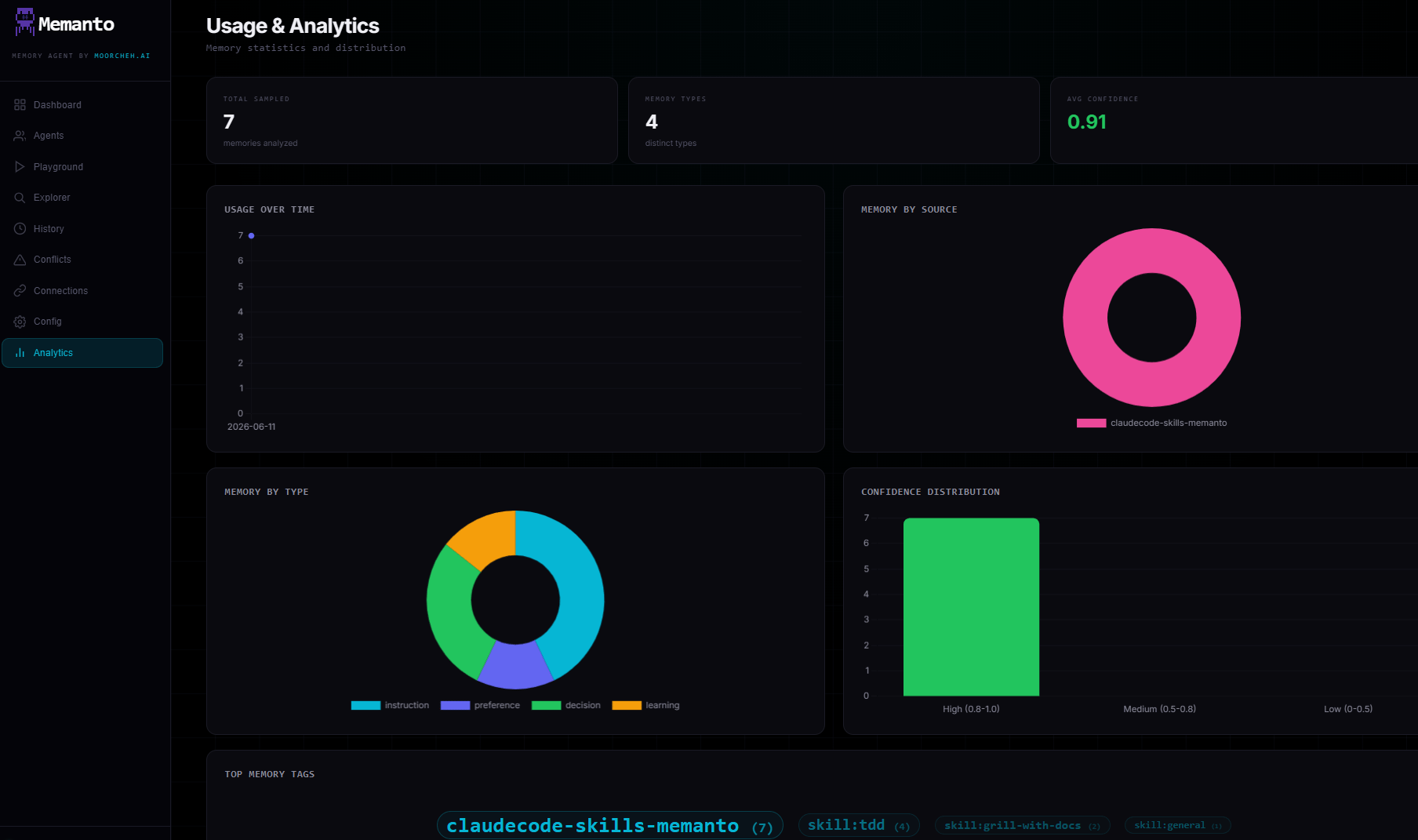Open the Dashboard page
Viewport: 1418px width, 840px height.
82,105
